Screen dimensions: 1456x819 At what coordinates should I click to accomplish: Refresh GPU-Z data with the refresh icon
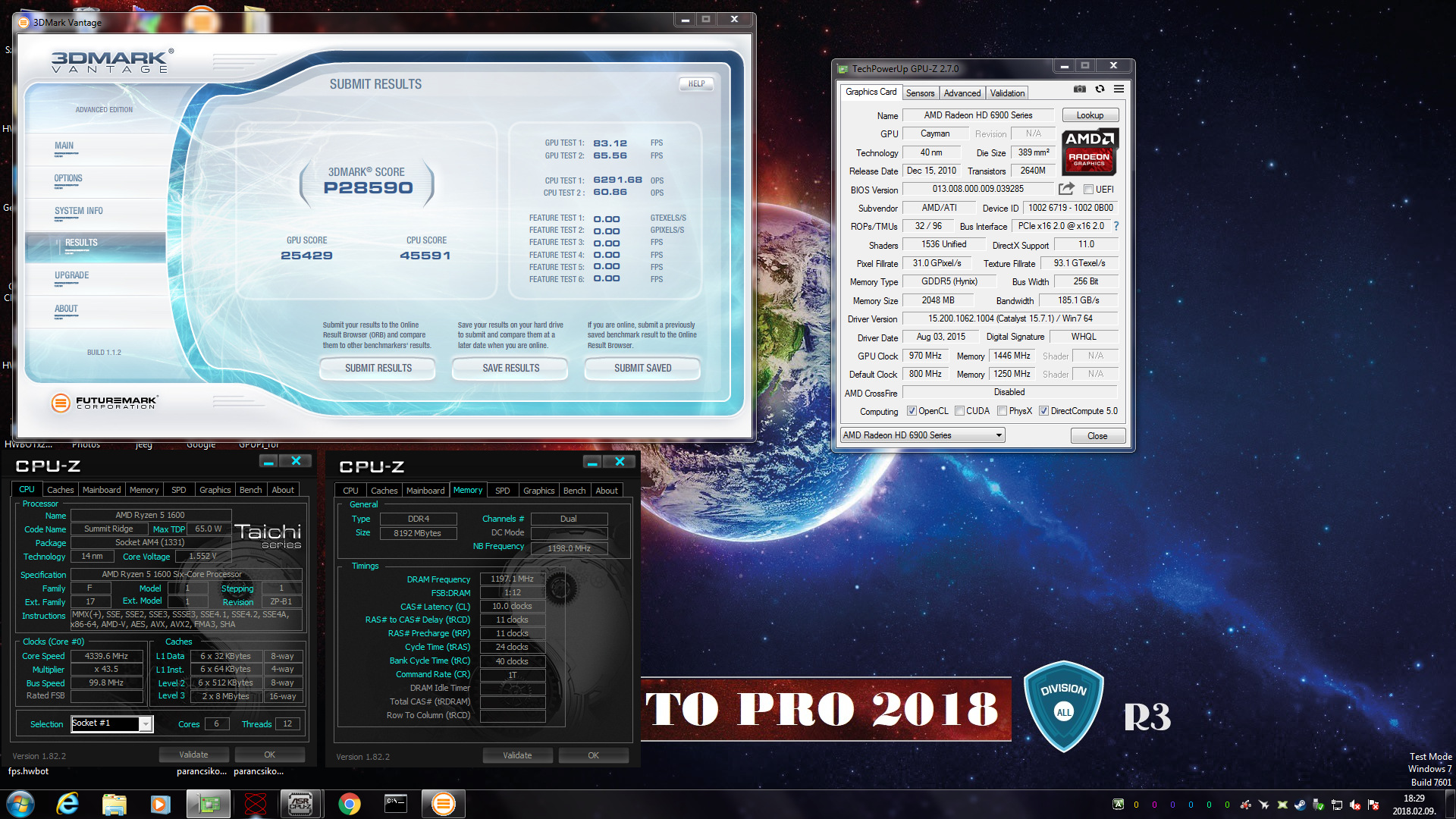point(1100,89)
